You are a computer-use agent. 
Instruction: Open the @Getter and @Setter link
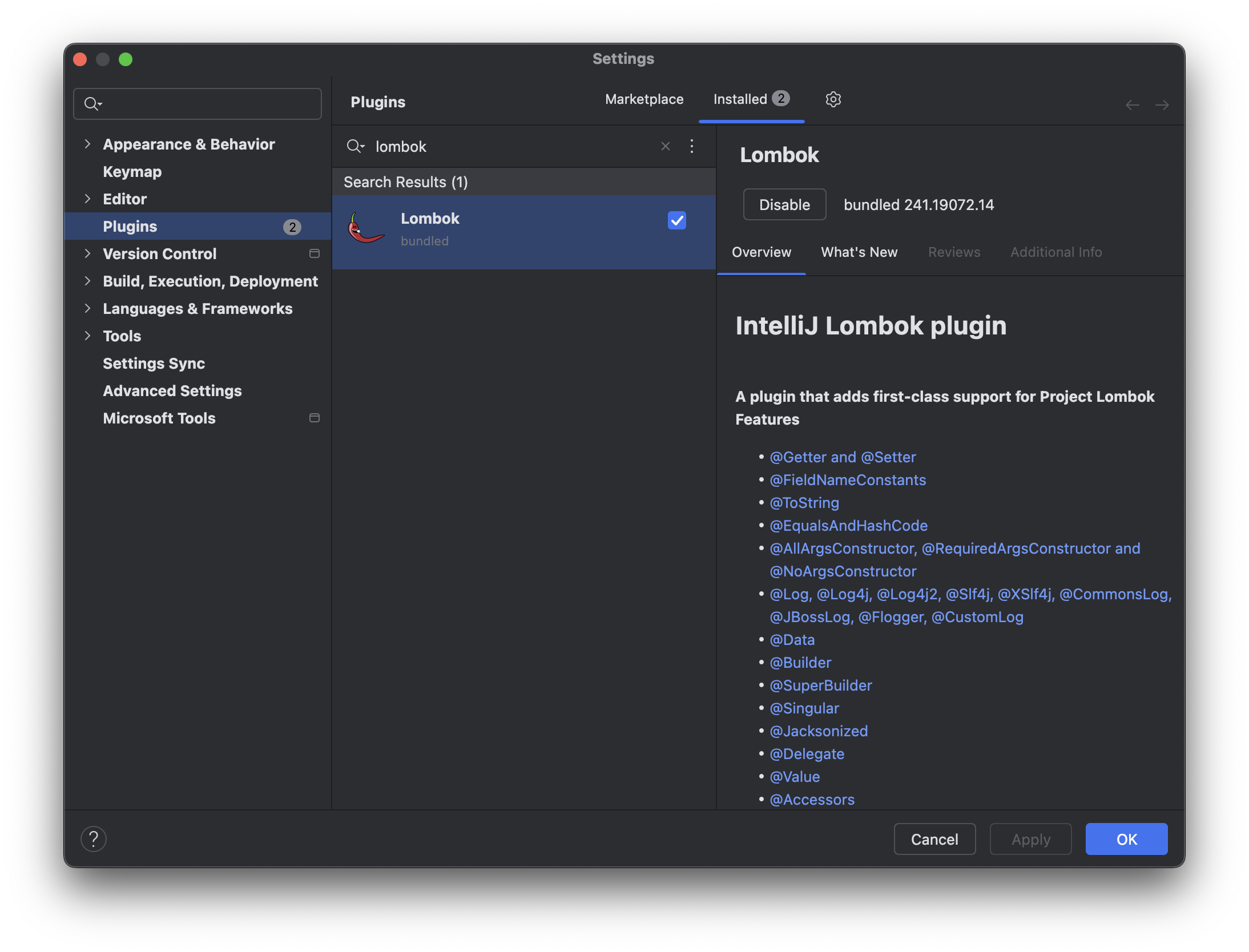[843, 457]
